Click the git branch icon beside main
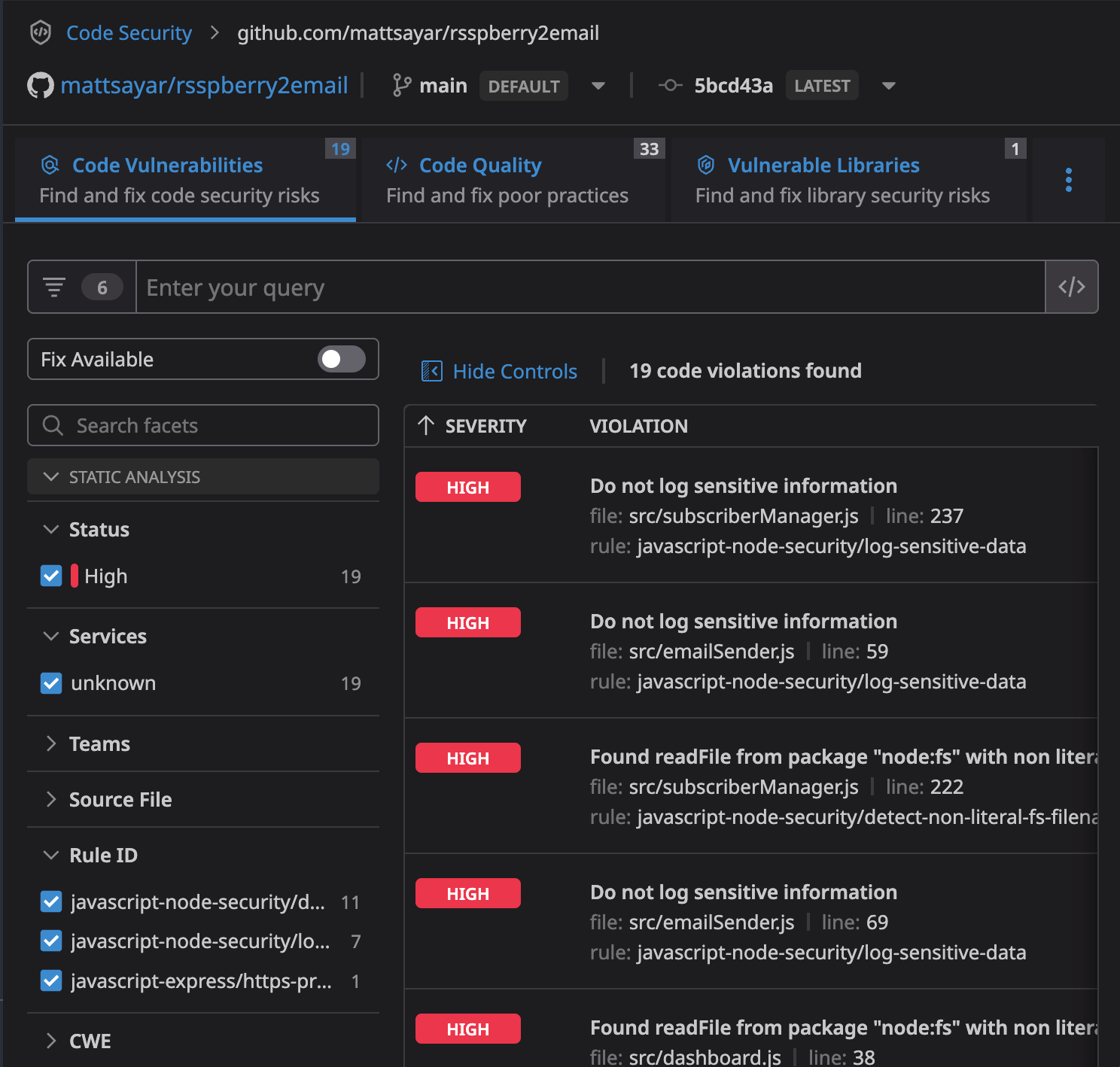 tap(402, 86)
